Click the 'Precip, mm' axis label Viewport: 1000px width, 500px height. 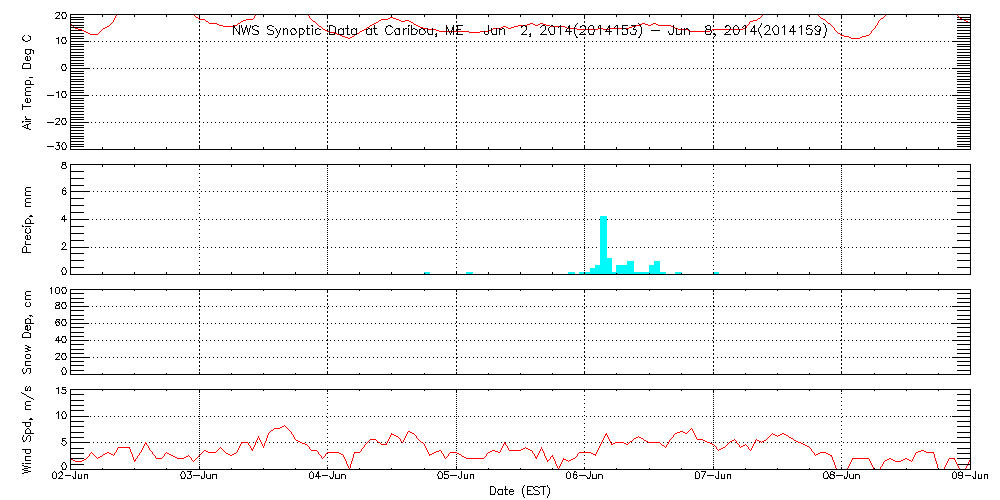[x=28, y=219]
